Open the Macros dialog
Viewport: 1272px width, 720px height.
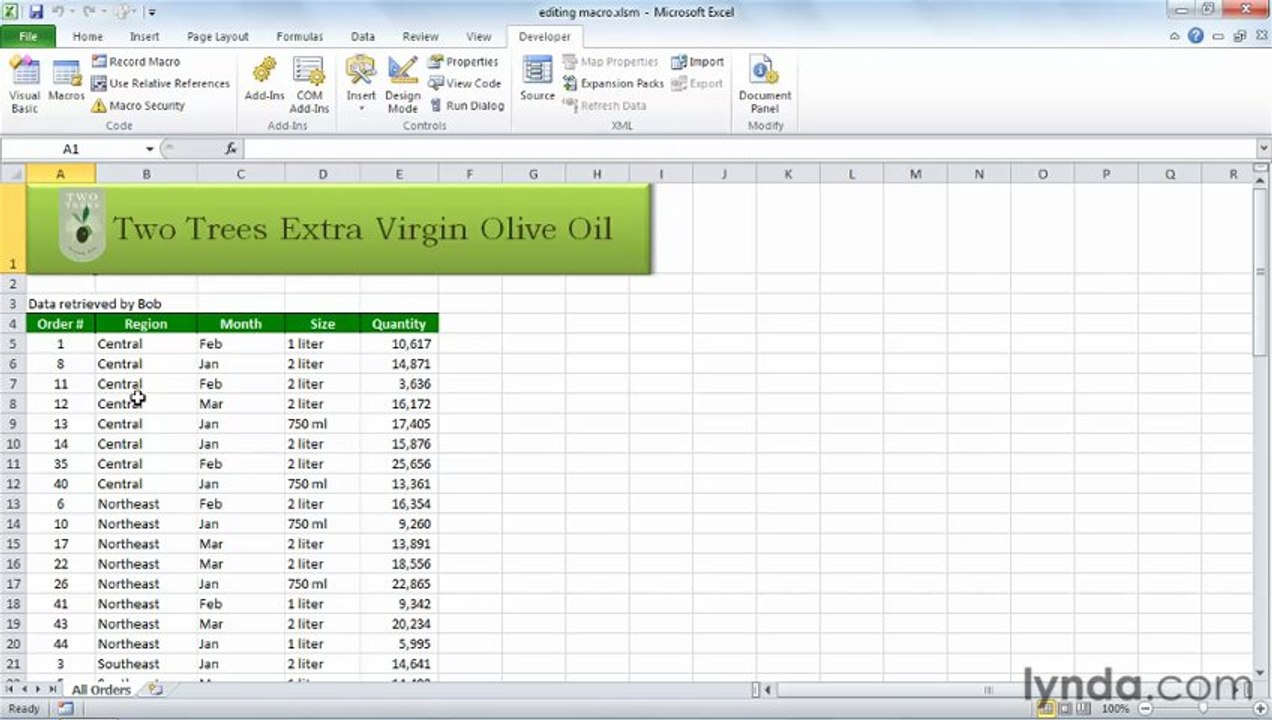point(66,80)
